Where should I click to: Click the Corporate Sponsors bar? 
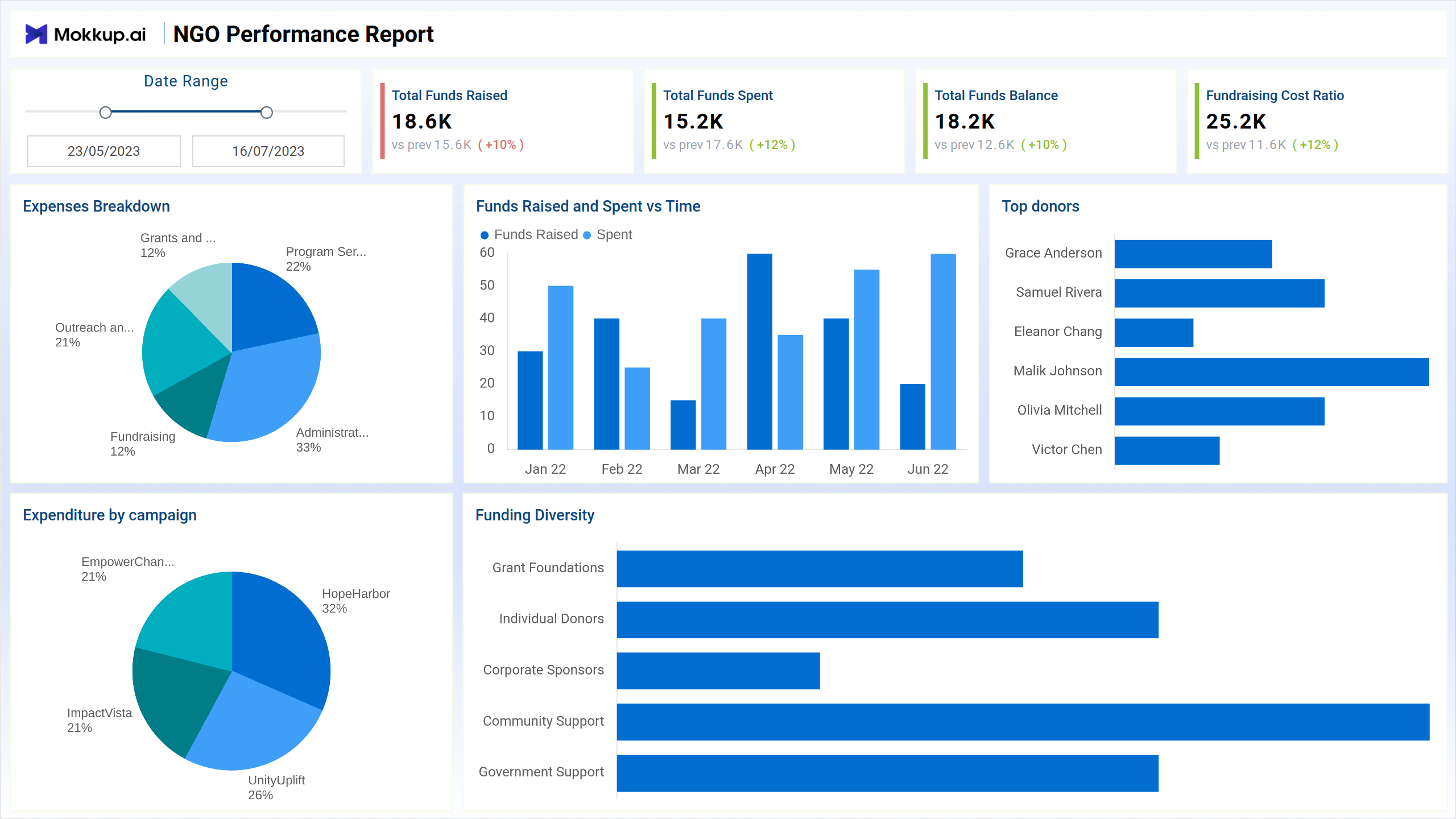tap(718, 671)
